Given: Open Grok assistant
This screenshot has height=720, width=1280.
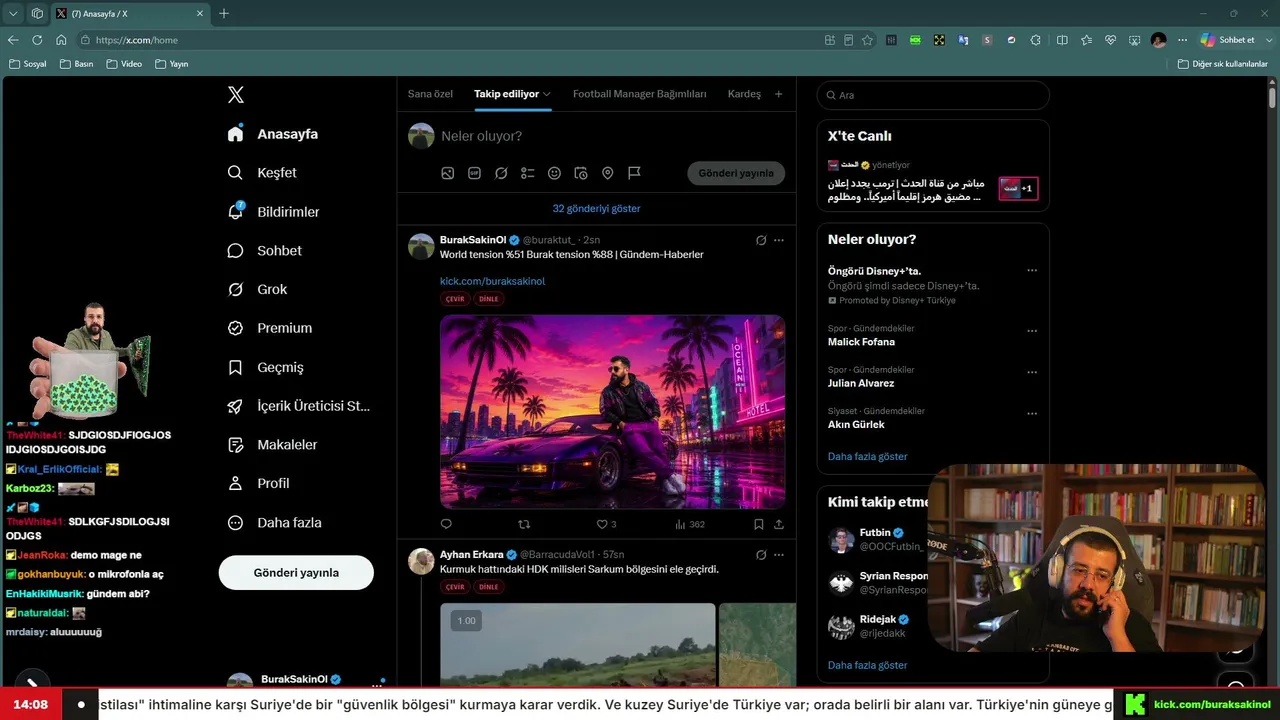Looking at the screenshot, I should 258,289.
